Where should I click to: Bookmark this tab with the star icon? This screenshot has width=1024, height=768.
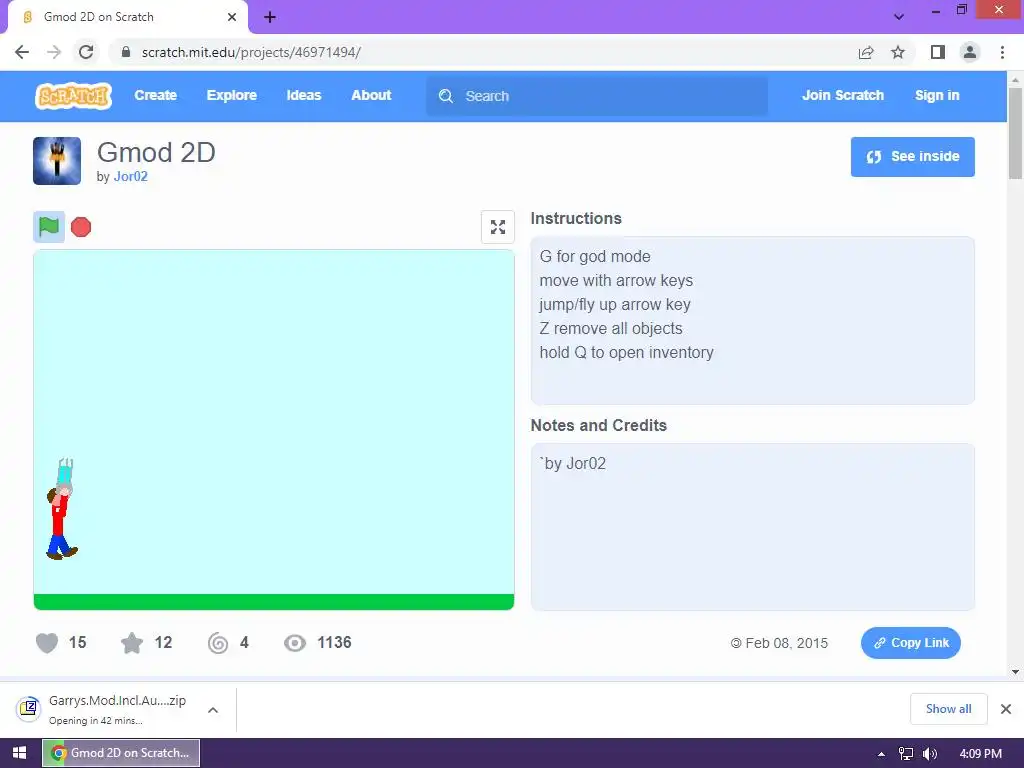click(x=898, y=52)
